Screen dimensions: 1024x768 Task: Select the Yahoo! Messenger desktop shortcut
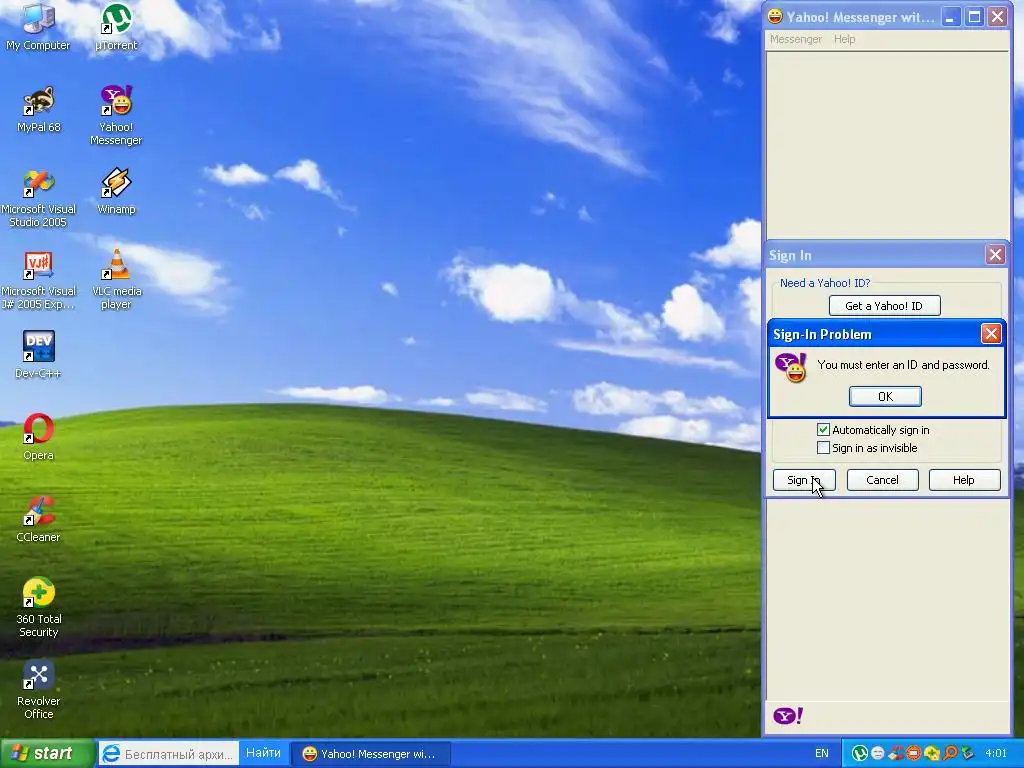(x=116, y=116)
